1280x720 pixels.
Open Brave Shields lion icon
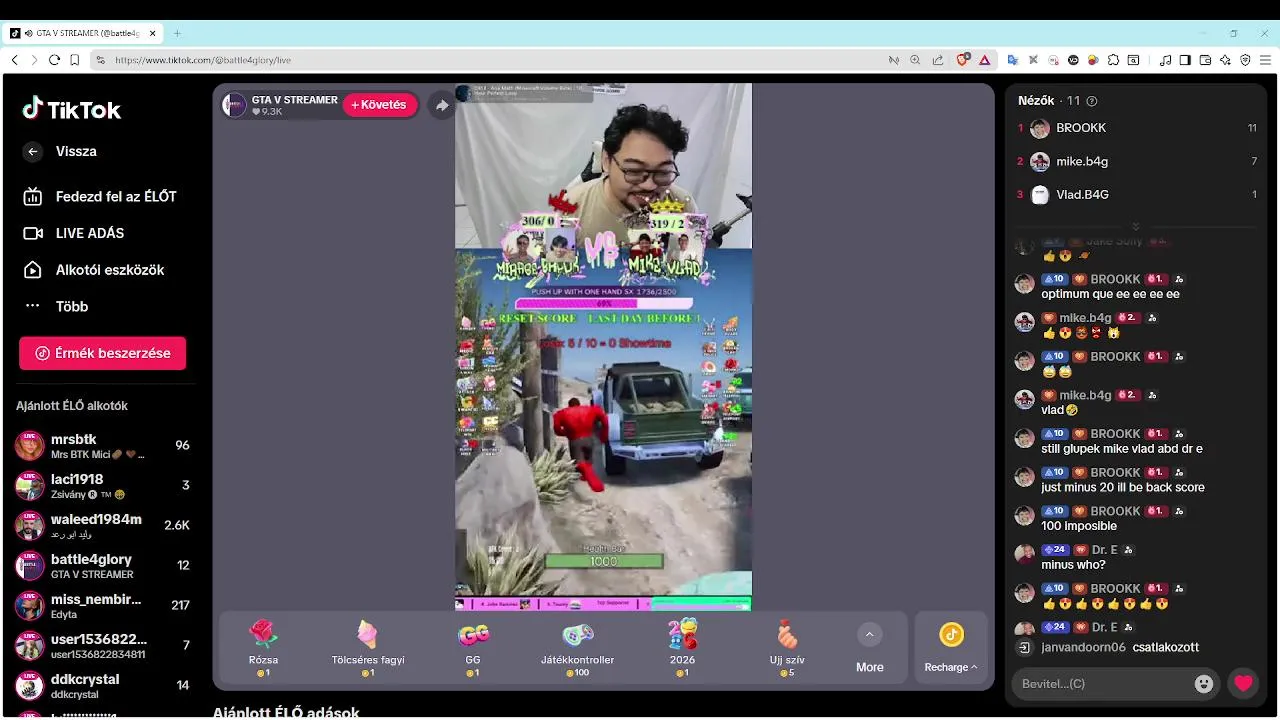pos(963,60)
